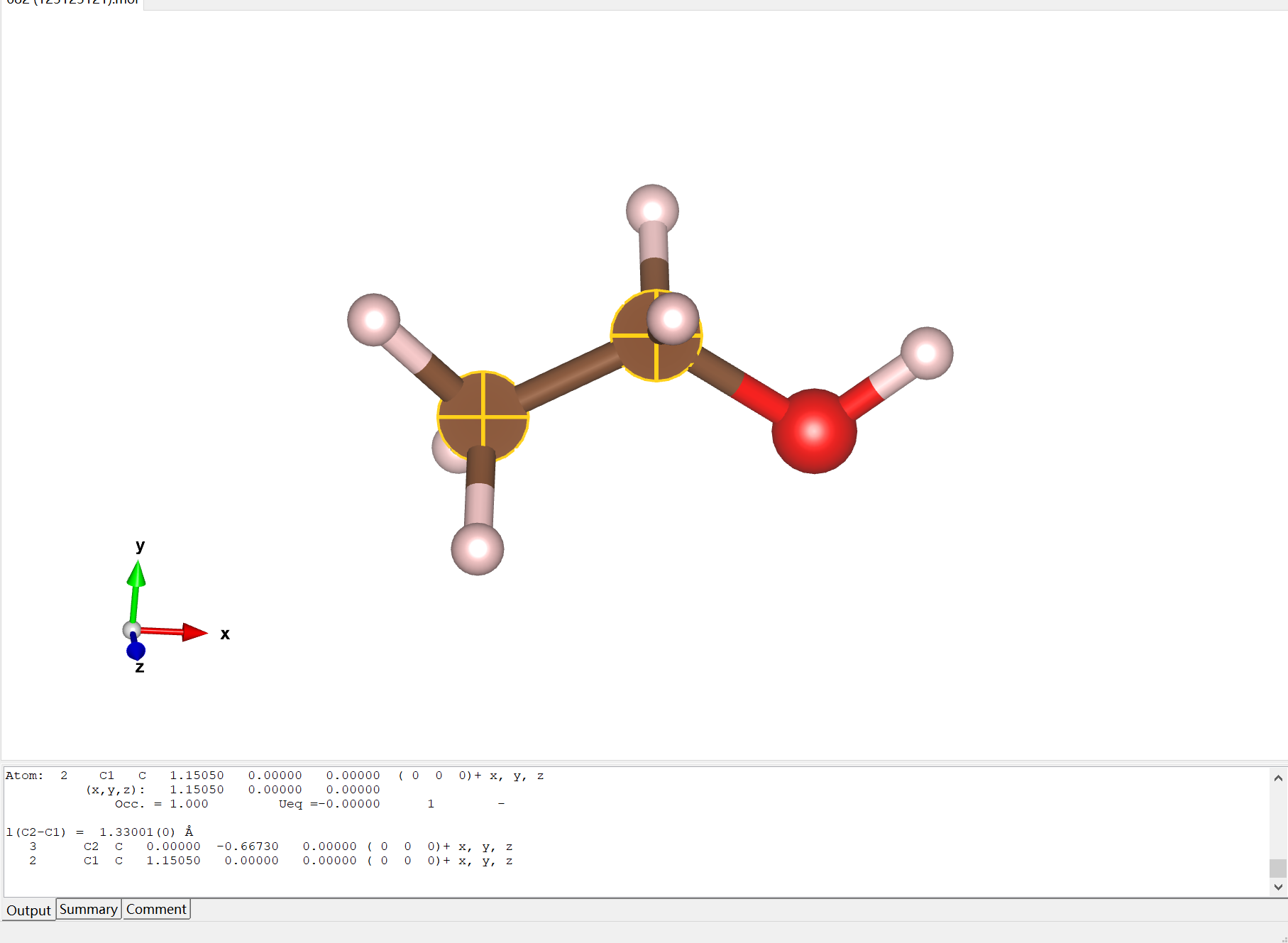Pick the hydroxyl hydrogen right of oxygen
The image size is (1288, 943).
tap(926, 353)
